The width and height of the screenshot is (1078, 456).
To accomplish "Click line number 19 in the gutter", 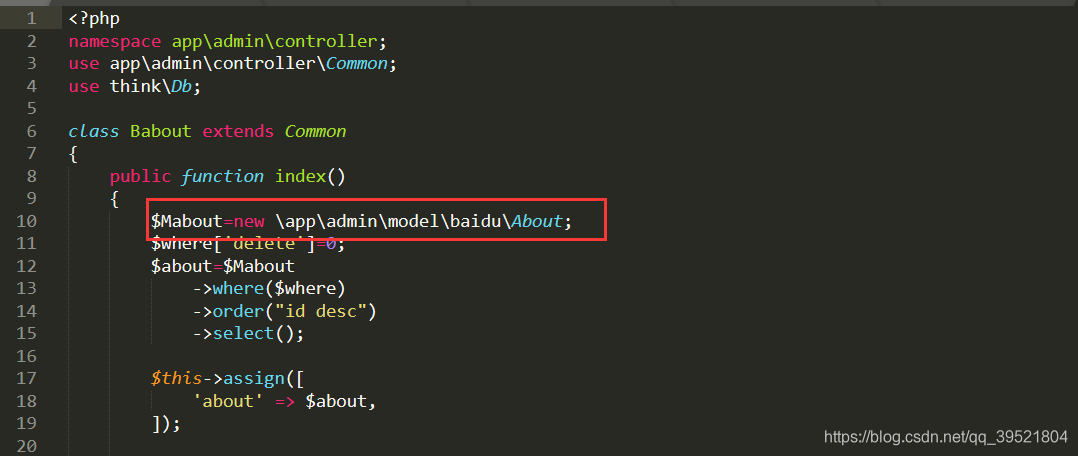I will pyautogui.click(x=27, y=424).
